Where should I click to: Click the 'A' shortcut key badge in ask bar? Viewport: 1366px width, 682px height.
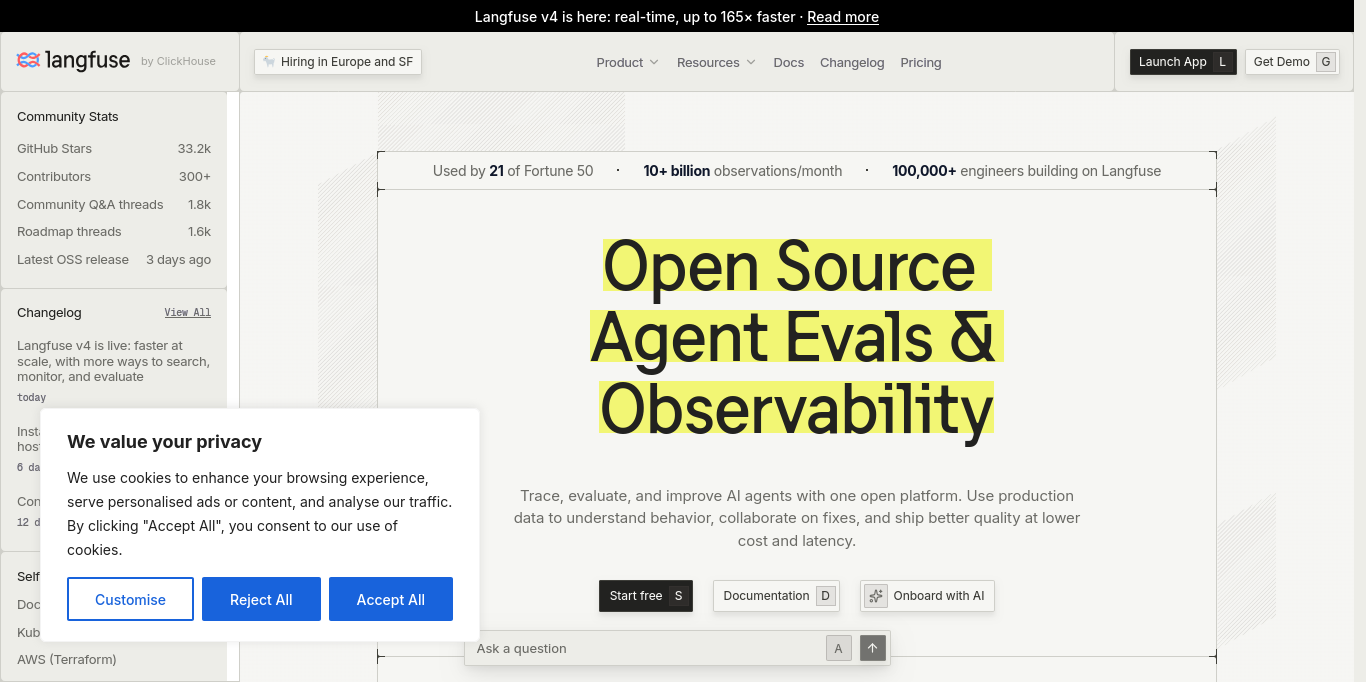click(x=838, y=648)
